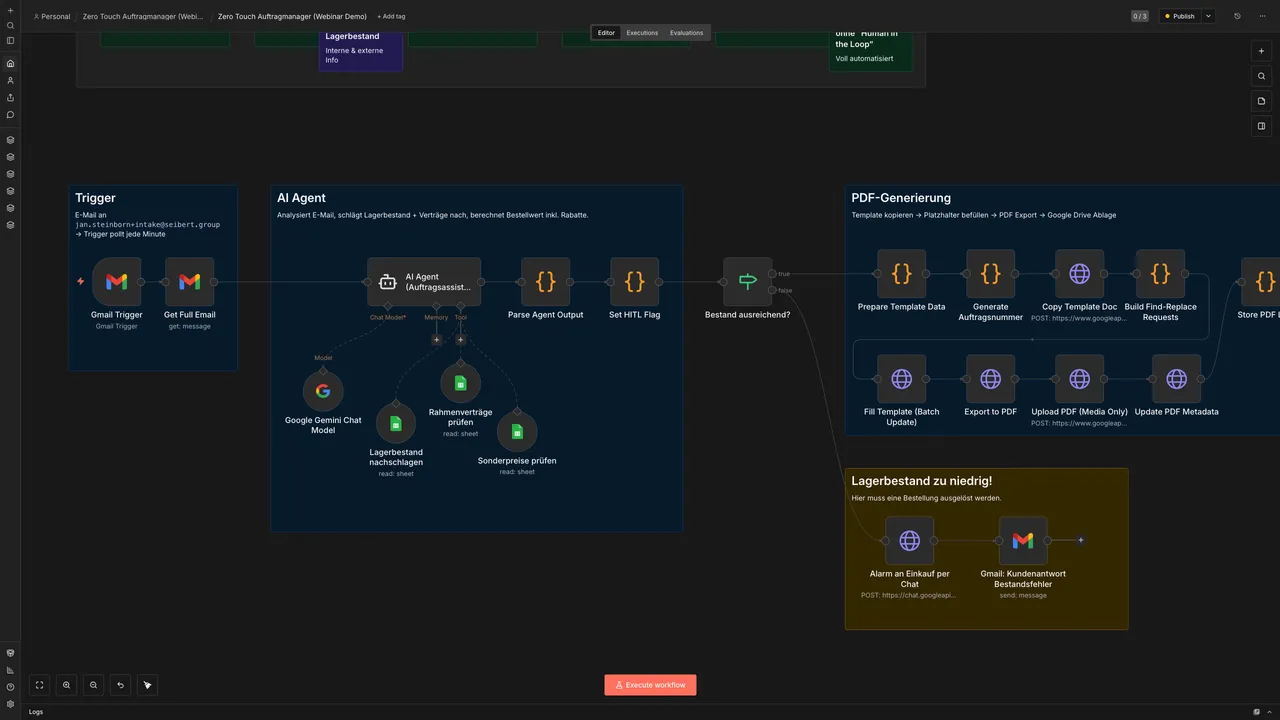The image size is (1280, 720).
Task: Switch to the Executions tab
Action: tap(641, 32)
